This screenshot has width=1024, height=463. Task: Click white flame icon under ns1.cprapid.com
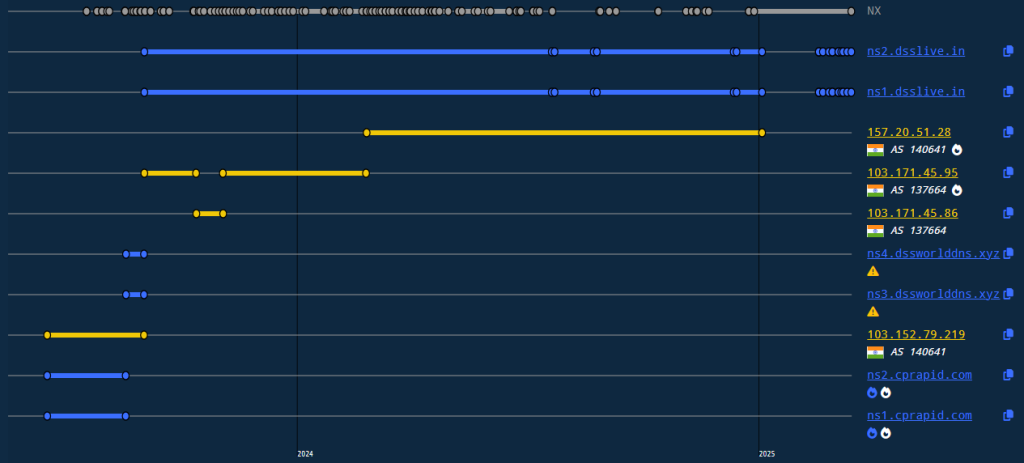click(886, 434)
